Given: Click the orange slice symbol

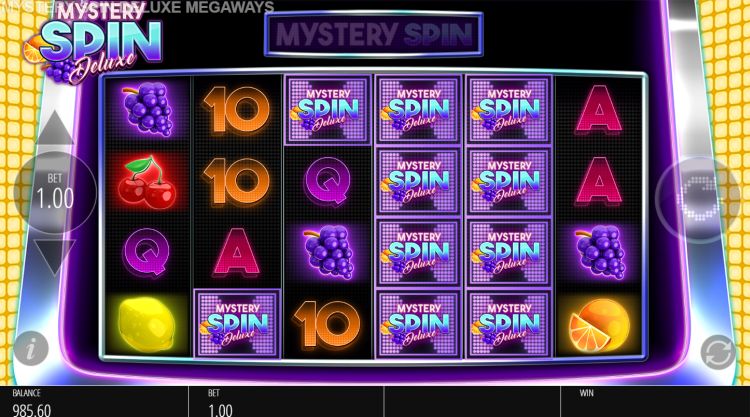Looking at the screenshot, I should pos(599,326).
